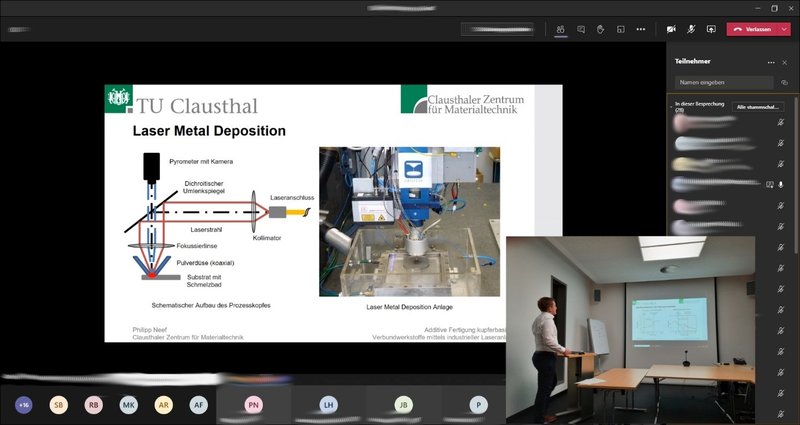Collapse the In dieser Besprechung section
The width and height of the screenshot is (800, 425).
(x=670, y=107)
